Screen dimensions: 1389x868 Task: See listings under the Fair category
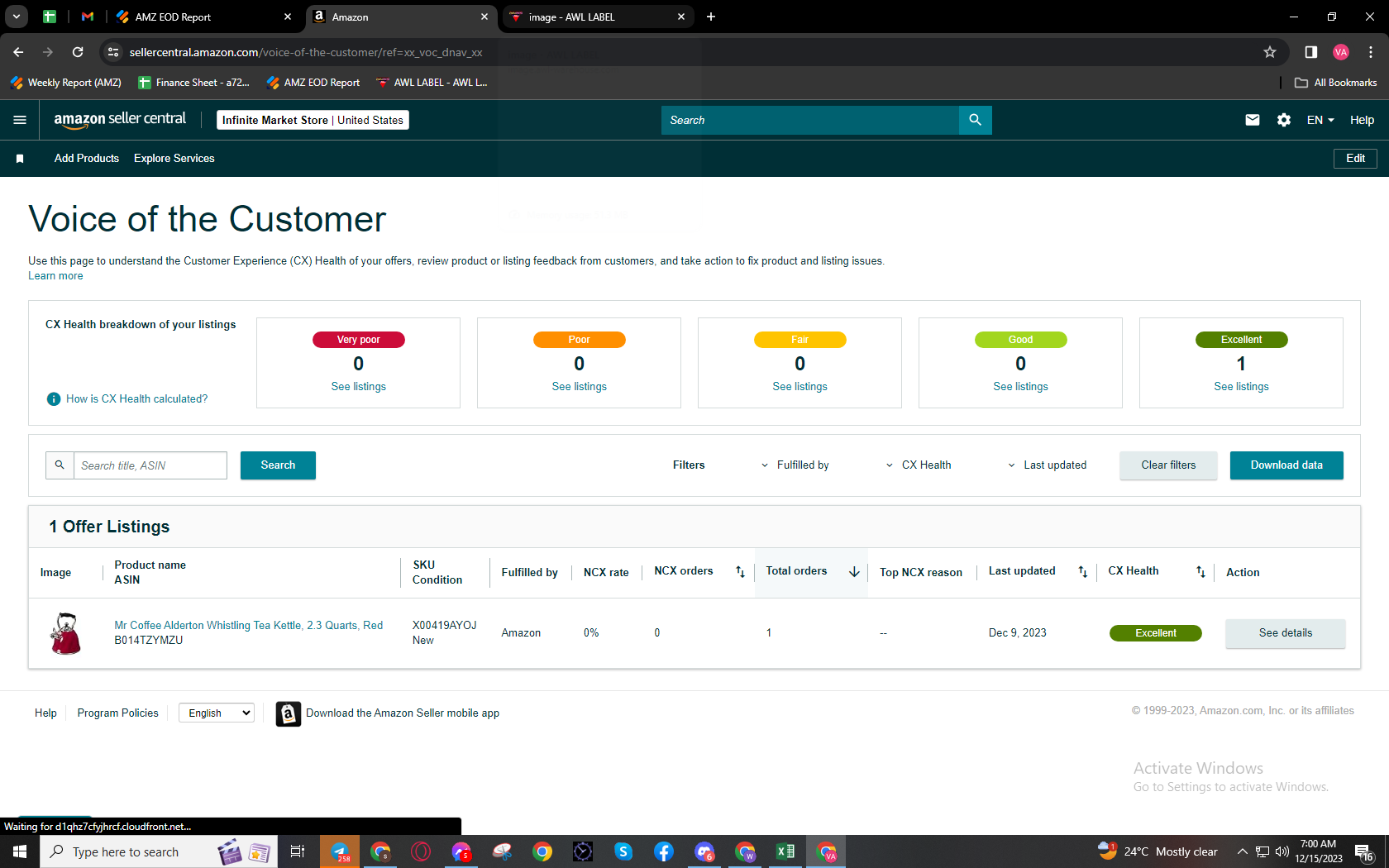click(800, 387)
